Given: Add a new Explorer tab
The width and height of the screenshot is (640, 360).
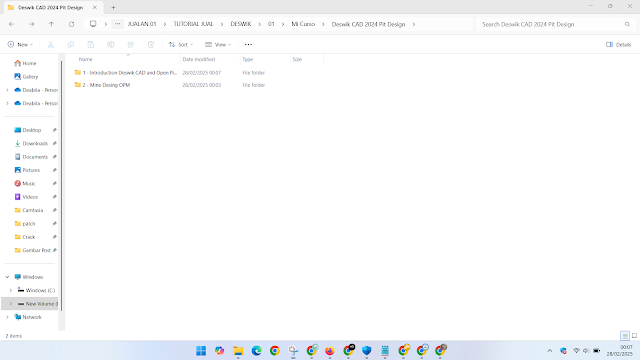Looking at the screenshot, I should coord(113,7).
